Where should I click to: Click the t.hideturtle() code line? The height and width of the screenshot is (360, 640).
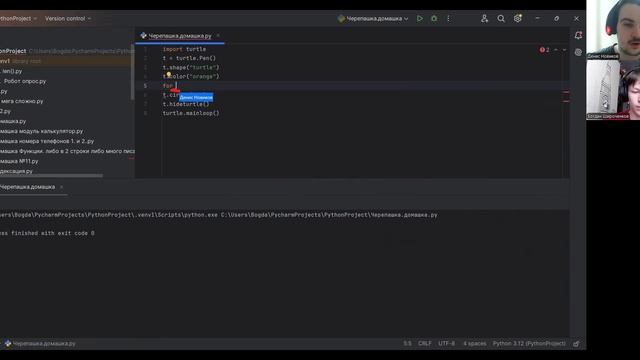tap(186, 104)
